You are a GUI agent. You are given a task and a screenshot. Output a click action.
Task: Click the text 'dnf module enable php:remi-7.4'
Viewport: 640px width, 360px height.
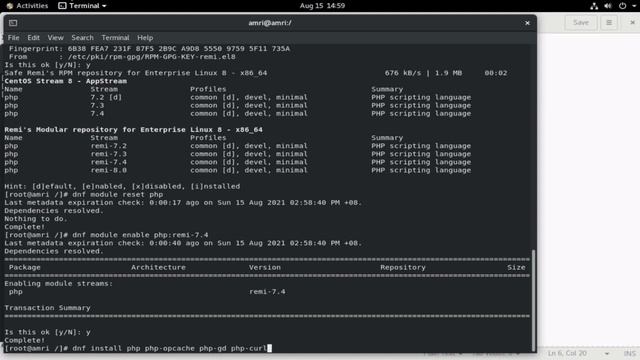coord(140,235)
